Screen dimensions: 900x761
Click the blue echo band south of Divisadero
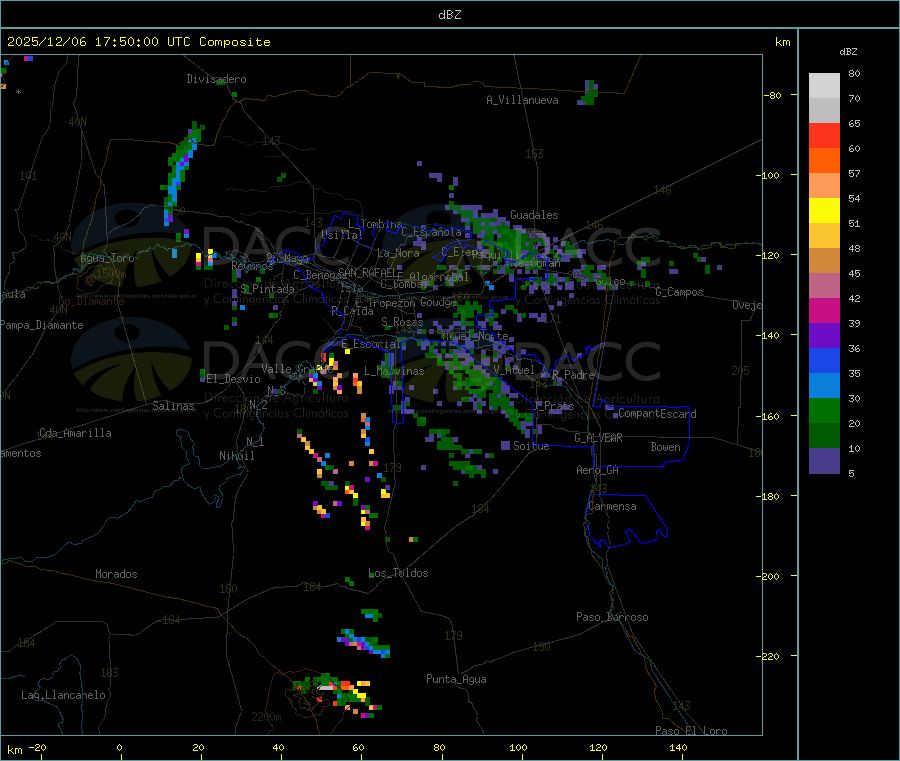[x=181, y=172]
